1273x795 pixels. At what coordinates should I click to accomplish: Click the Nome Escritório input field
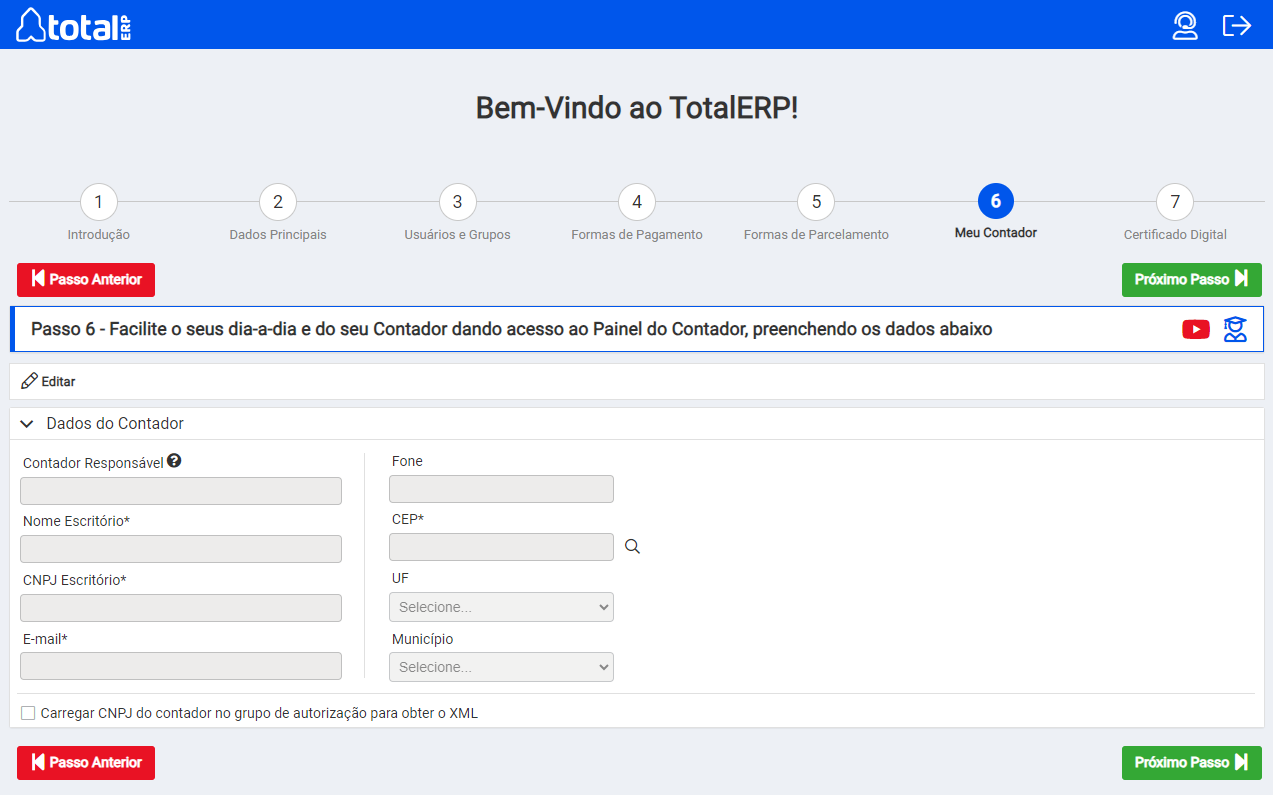pyautogui.click(x=181, y=549)
